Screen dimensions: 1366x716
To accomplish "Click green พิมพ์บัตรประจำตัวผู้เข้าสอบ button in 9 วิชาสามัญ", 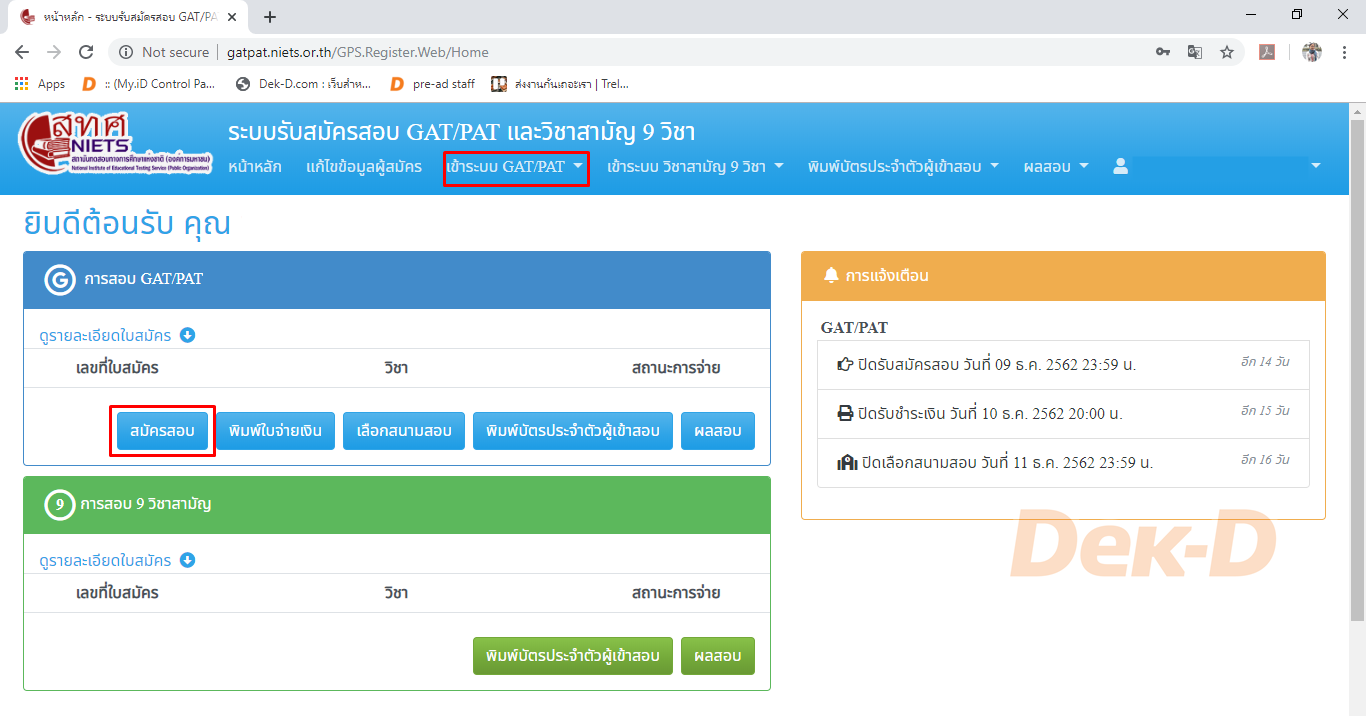I will 572,656.
